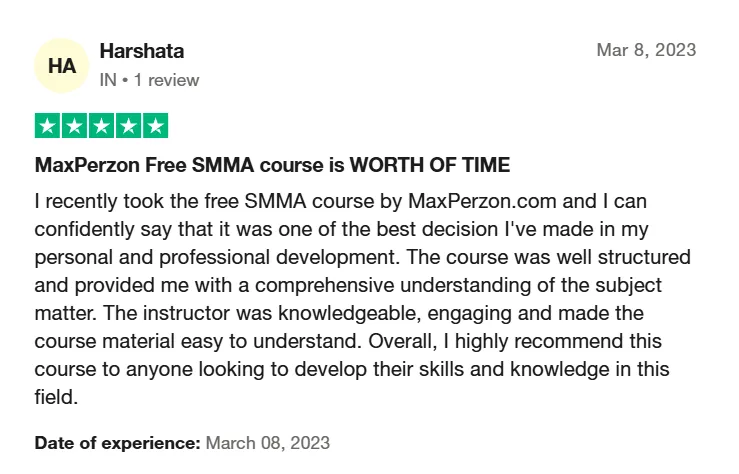Open the review title about MaxPerzon SMMA course
Image resolution: width=739 pixels, height=474 pixels.
[272, 165]
